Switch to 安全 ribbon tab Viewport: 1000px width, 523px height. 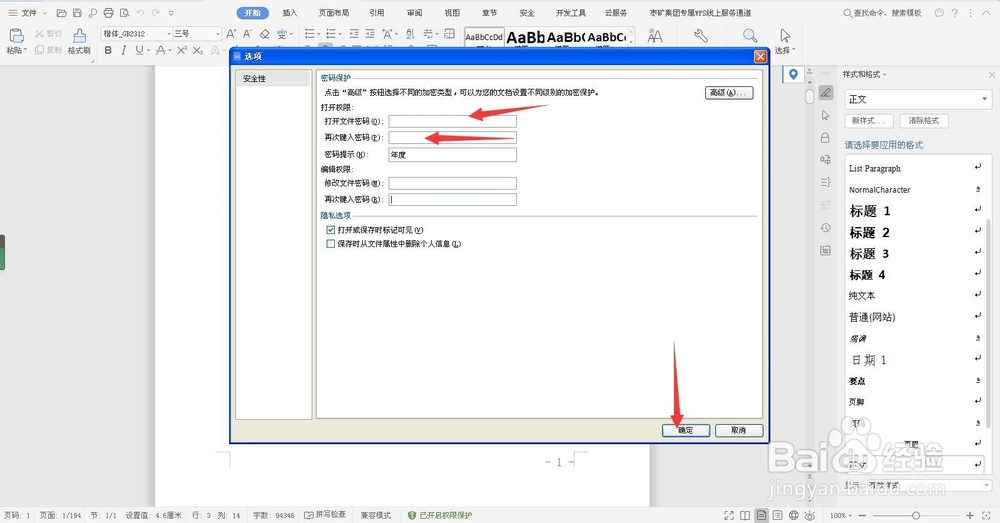tap(527, 13)
